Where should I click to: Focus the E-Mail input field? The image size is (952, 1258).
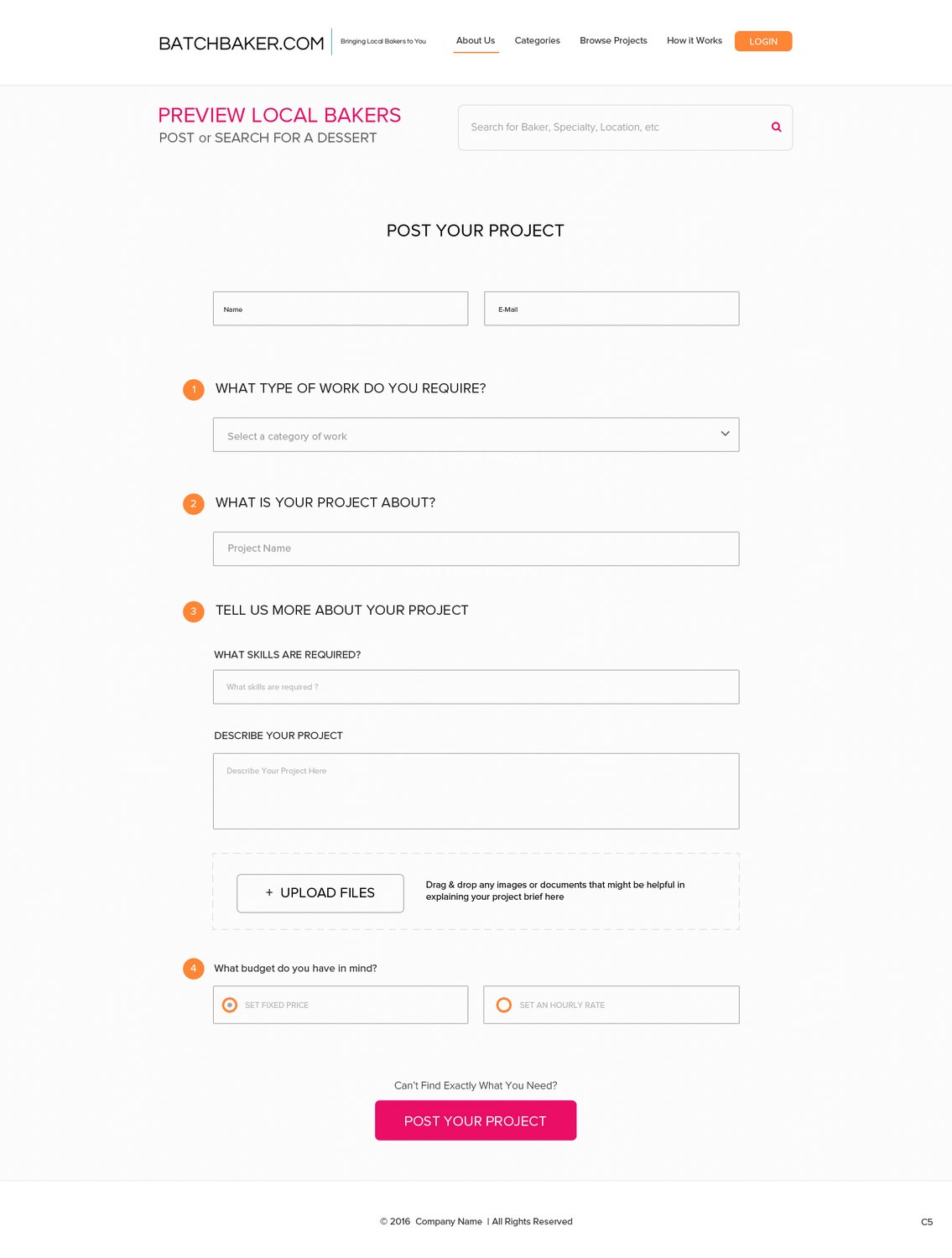611,309
